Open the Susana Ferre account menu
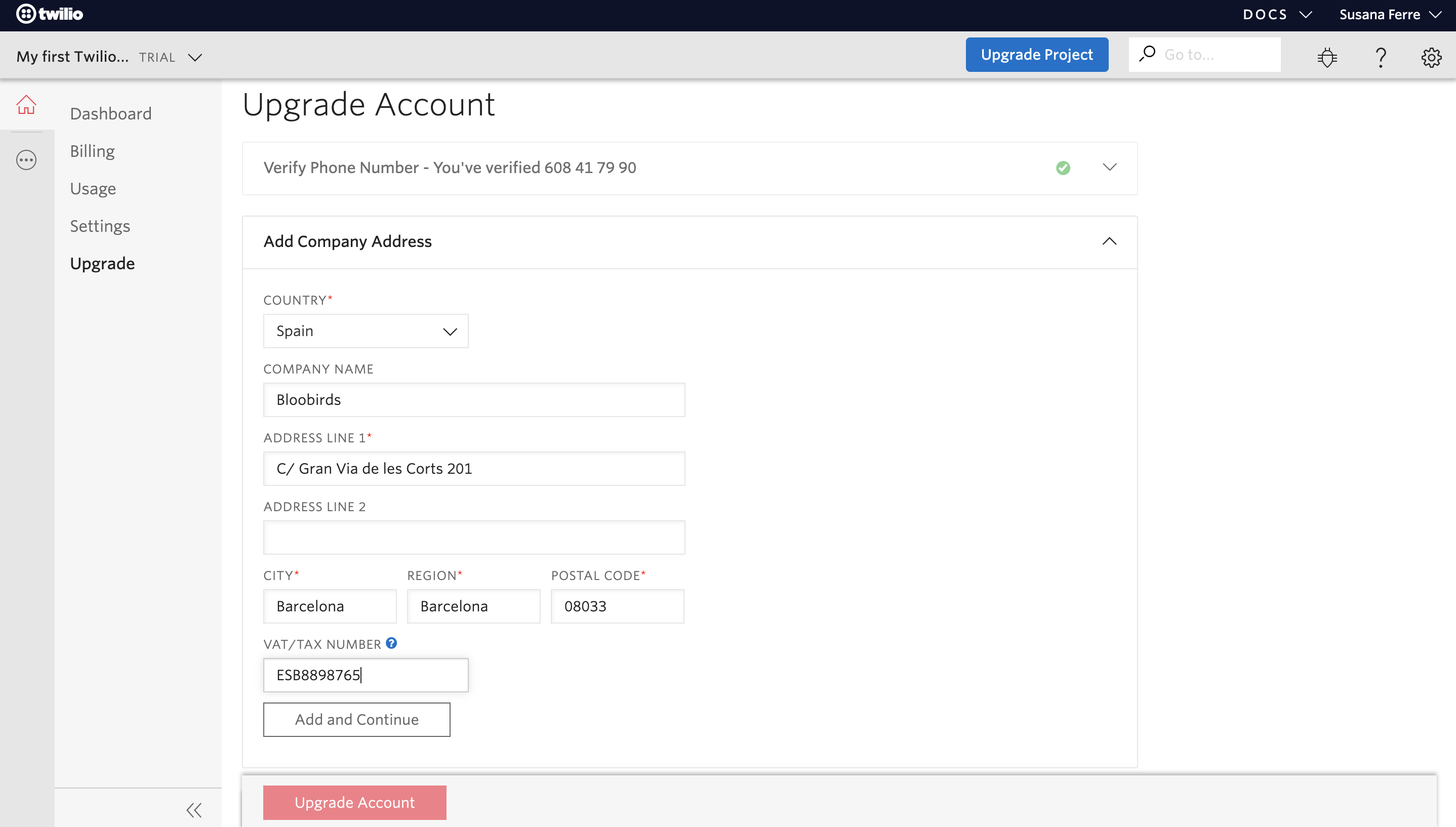 (1390, 14)
